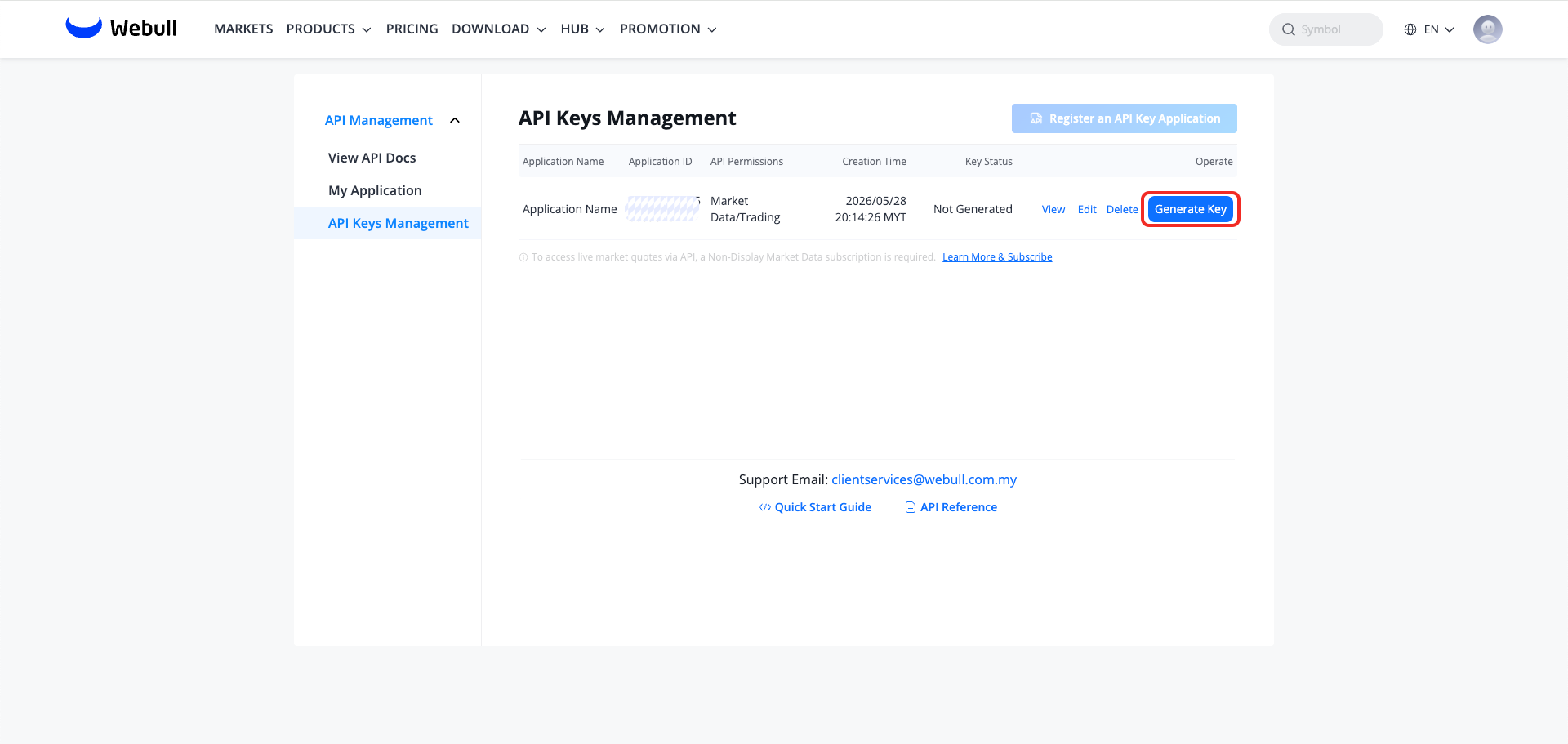Click the Operate column header
Image resolution: width=1568 pixels, height=744 pixels.
pyautogui.click(x=1214, y=162)
